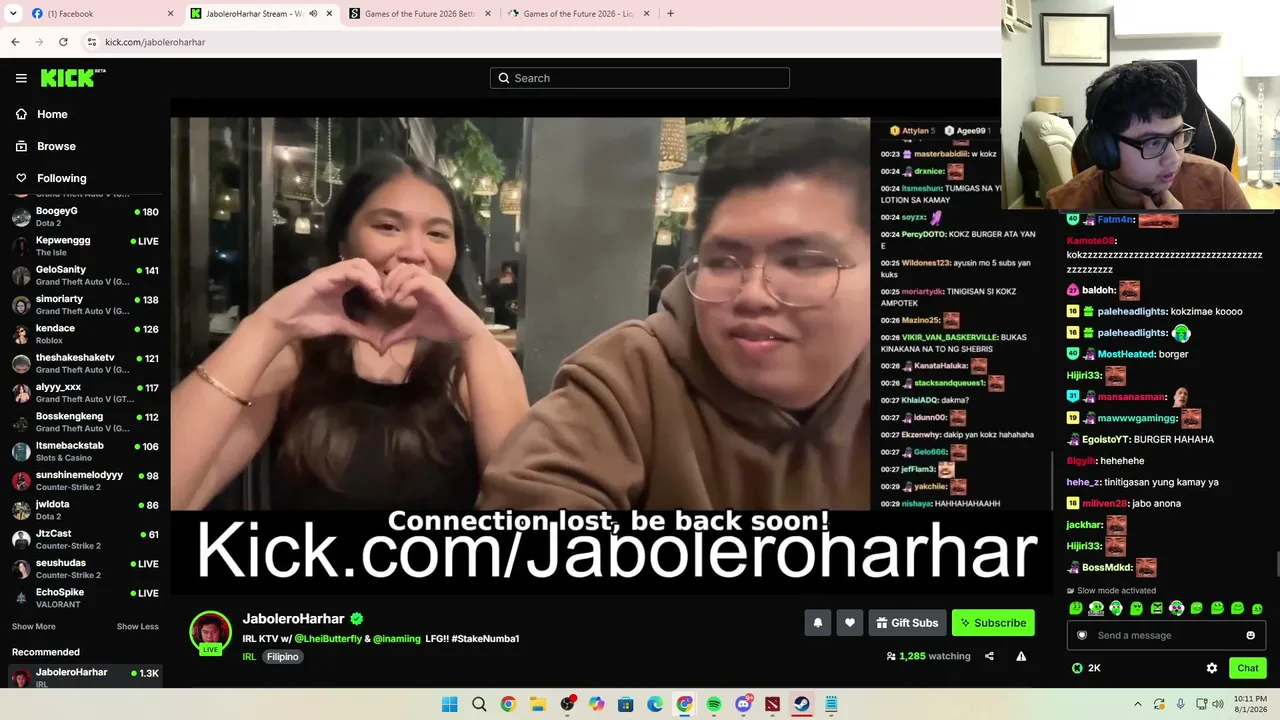Click the IRL category link under title

[x=249, y=657]
